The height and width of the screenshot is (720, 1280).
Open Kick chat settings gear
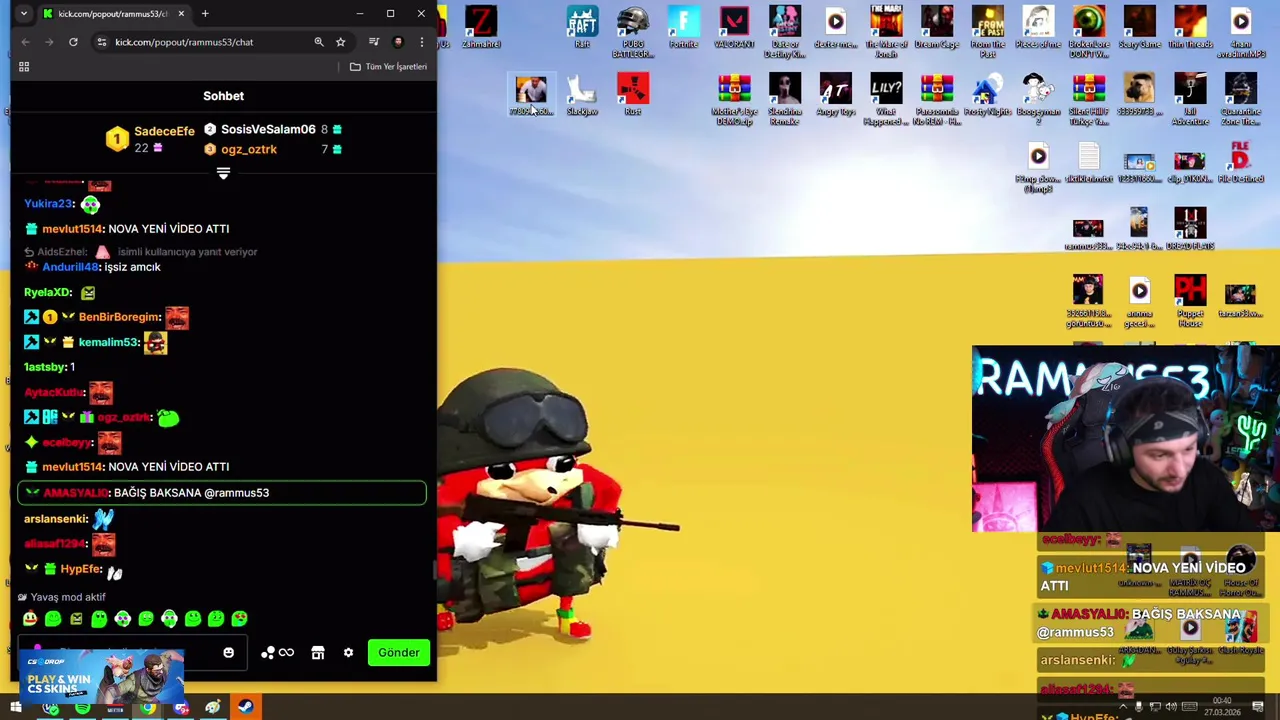tap(348, 653)
